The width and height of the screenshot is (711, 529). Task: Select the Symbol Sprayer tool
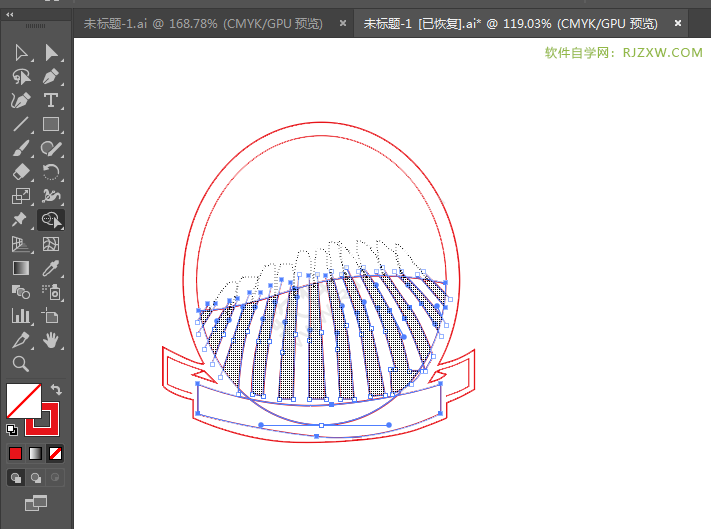[x=51, y=292]
